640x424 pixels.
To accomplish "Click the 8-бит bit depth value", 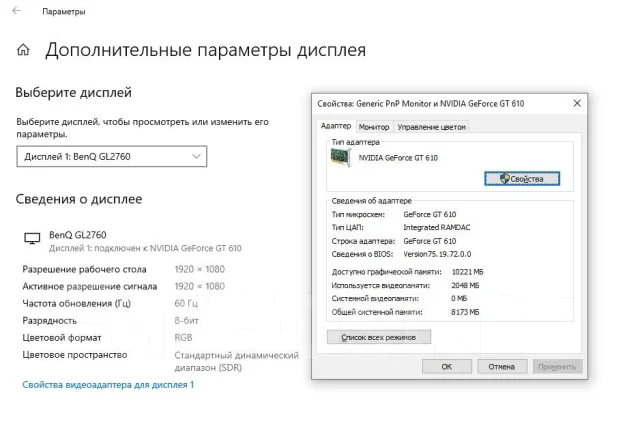I will pyautogui.click(x=187, y=320).
